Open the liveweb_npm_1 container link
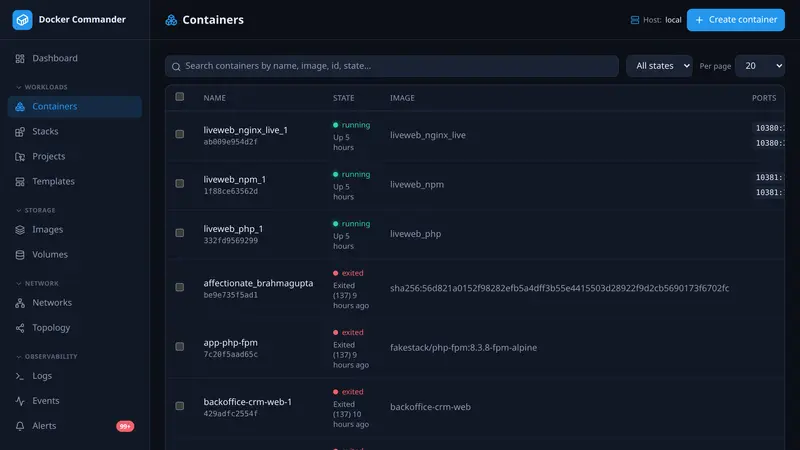The width and height of the screenshot is (800, 450). pos(235,180)
